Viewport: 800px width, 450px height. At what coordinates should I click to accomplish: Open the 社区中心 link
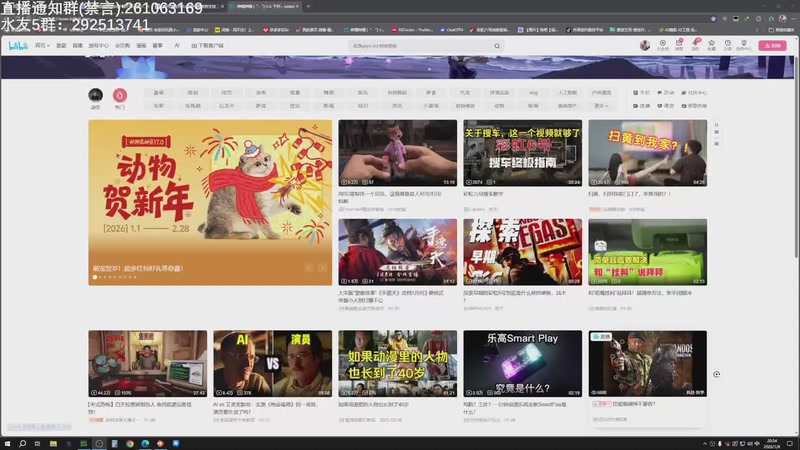(694, 93)
